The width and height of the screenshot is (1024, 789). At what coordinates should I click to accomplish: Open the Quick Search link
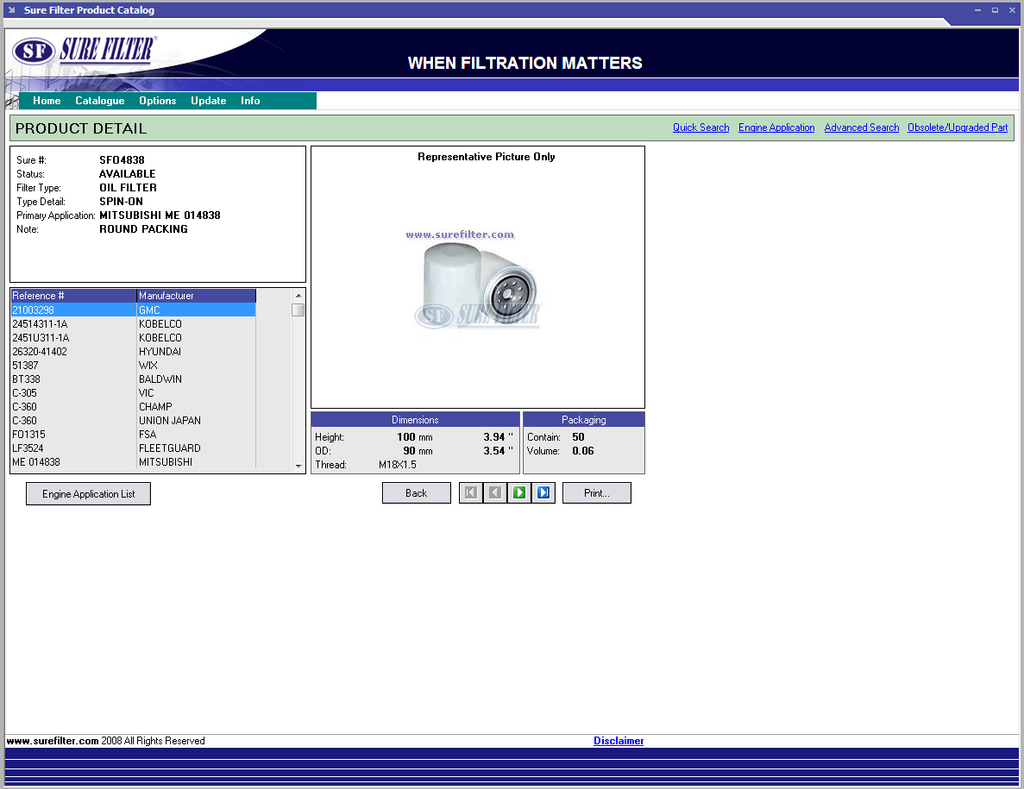coord(701,127)
